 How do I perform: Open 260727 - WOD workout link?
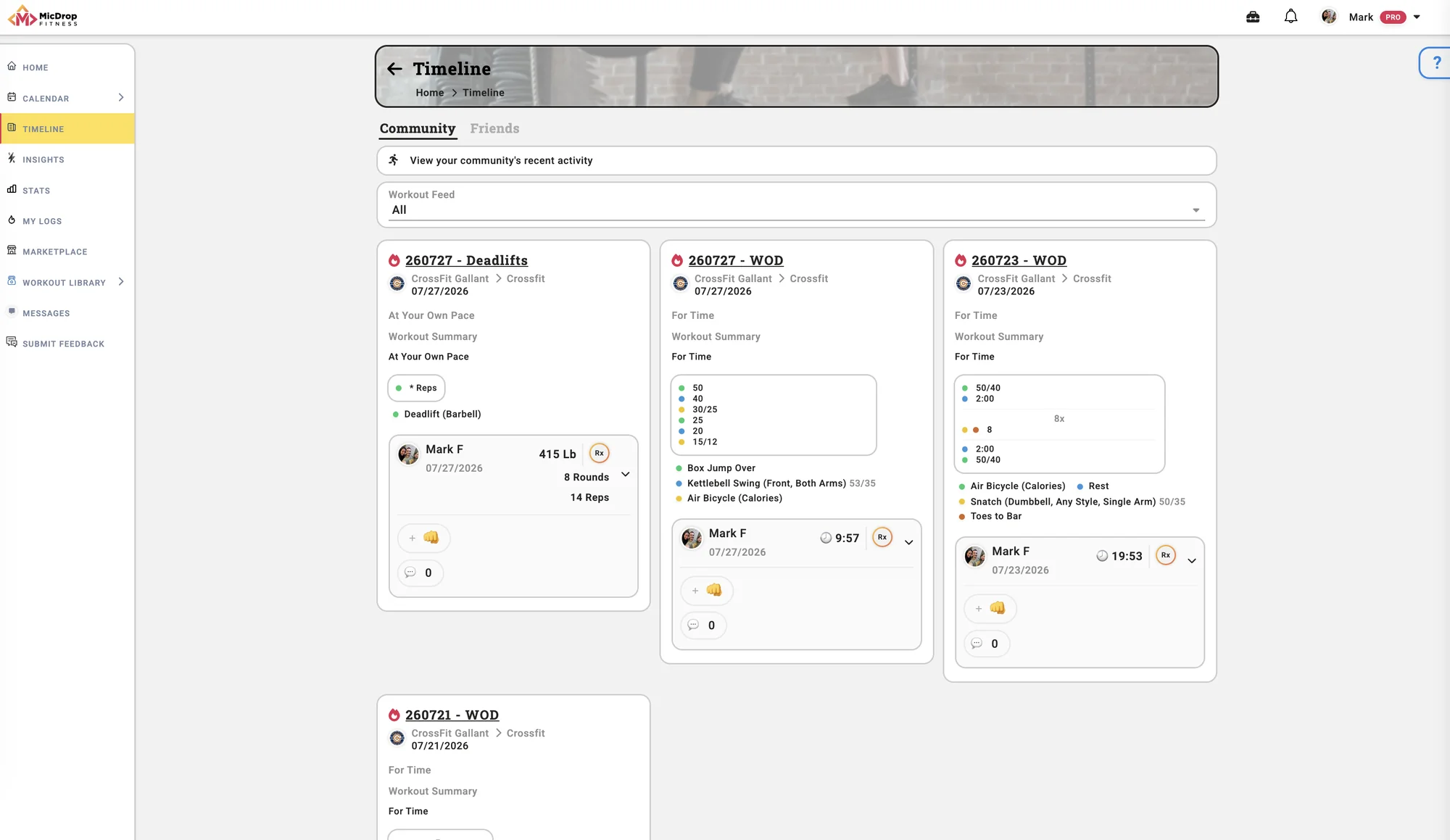pos(736,260)
